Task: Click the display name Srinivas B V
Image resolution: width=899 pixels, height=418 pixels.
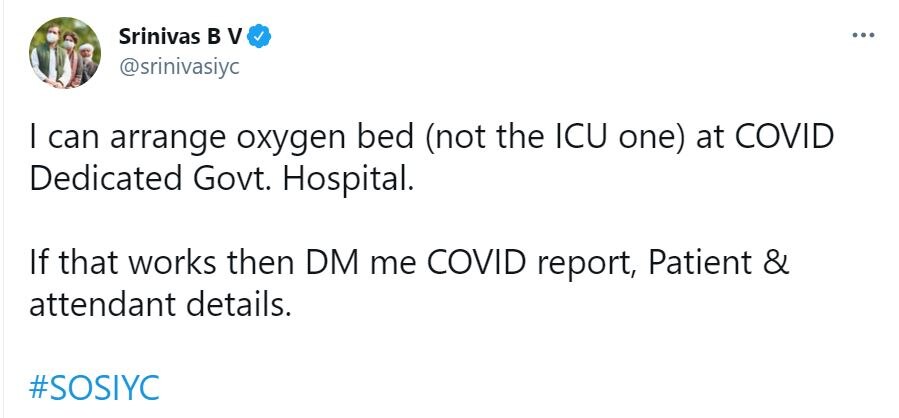Action: click(186, 38)
